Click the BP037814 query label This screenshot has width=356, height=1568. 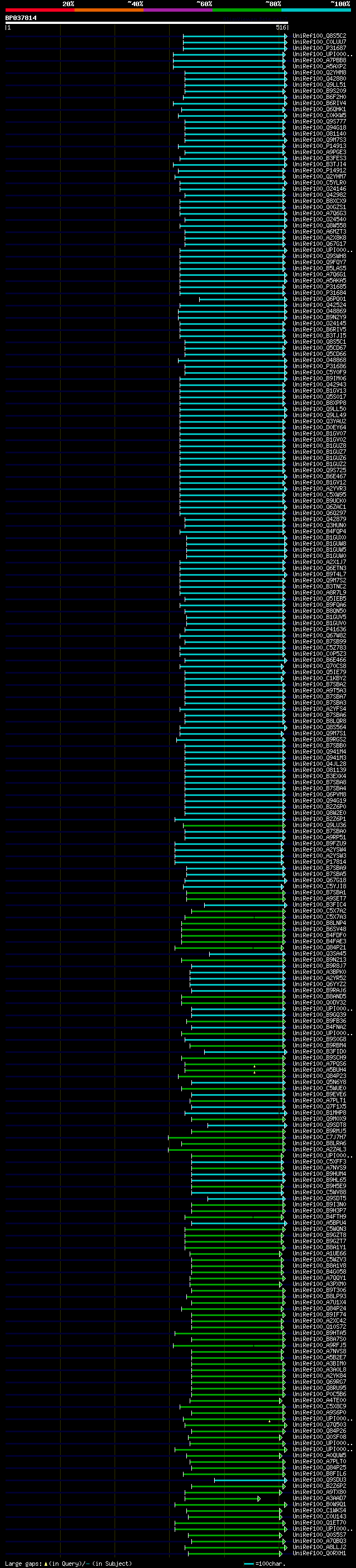[21, 18]
